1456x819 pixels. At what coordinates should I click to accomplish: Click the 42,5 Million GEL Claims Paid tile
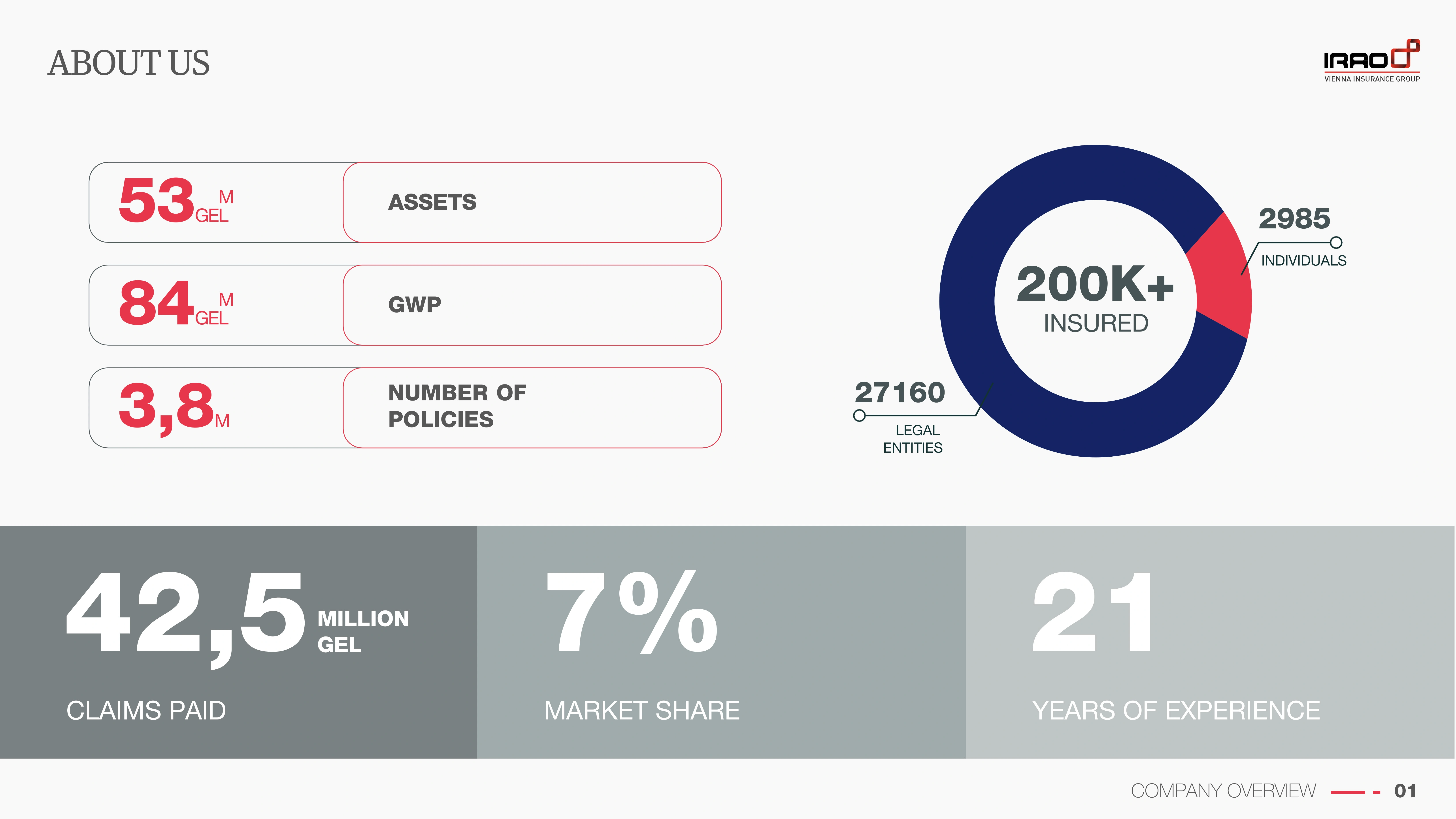coord(239,642)
